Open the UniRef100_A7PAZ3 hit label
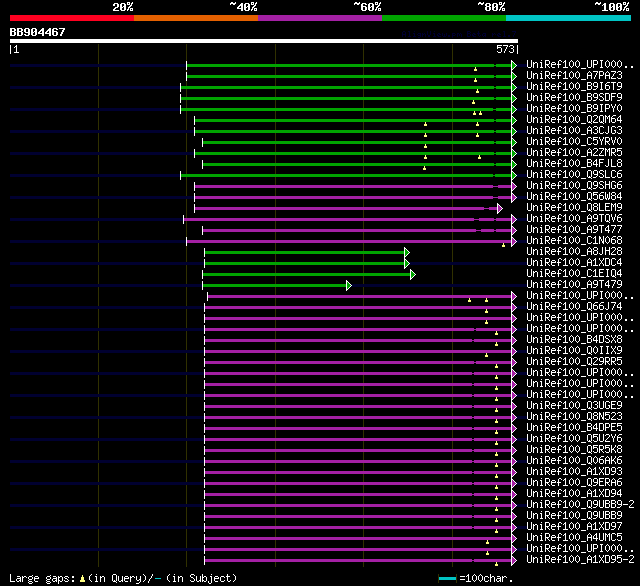The width and height of the screenshot is (640, 586). pos(574,75)
